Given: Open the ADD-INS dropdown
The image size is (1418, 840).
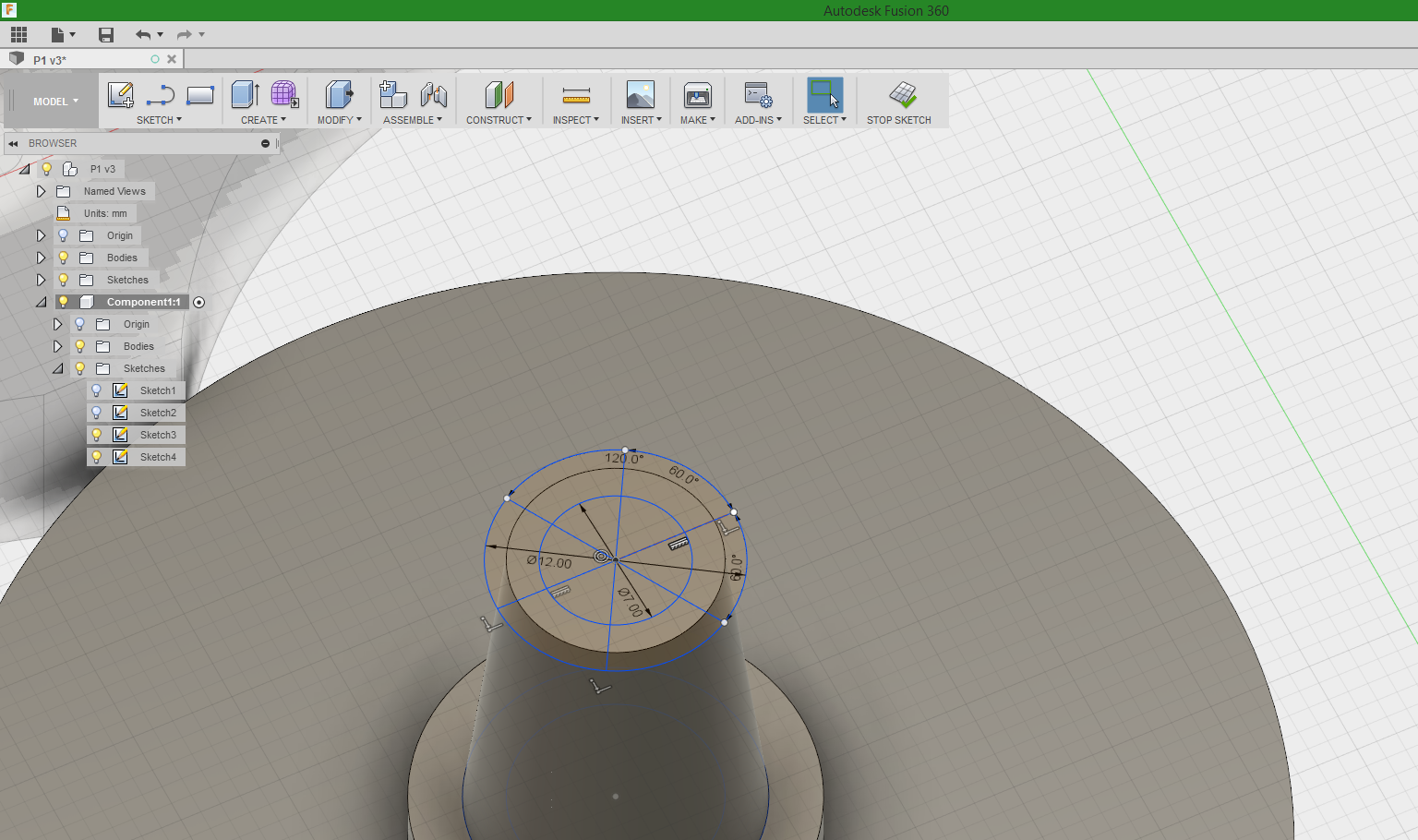Looking at the screenshot, I should [758, 120].
